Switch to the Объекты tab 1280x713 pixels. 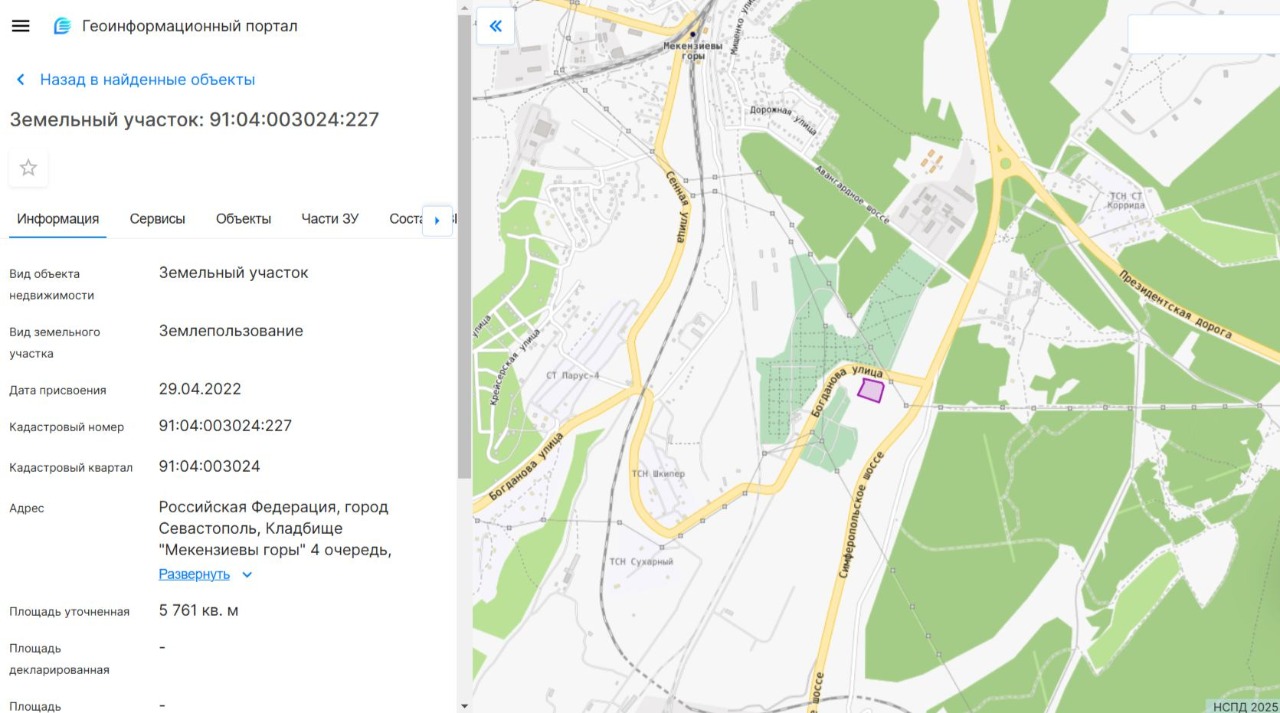click(243, 219)
